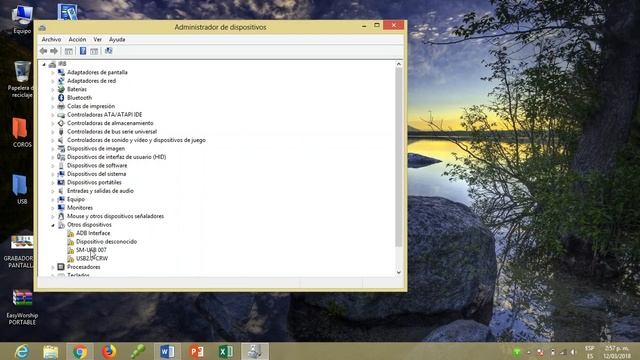The width and height of the screenshot is (640, 360).
Task: Open Internet Explorer from the taskbar
Action: click(21, 351)
